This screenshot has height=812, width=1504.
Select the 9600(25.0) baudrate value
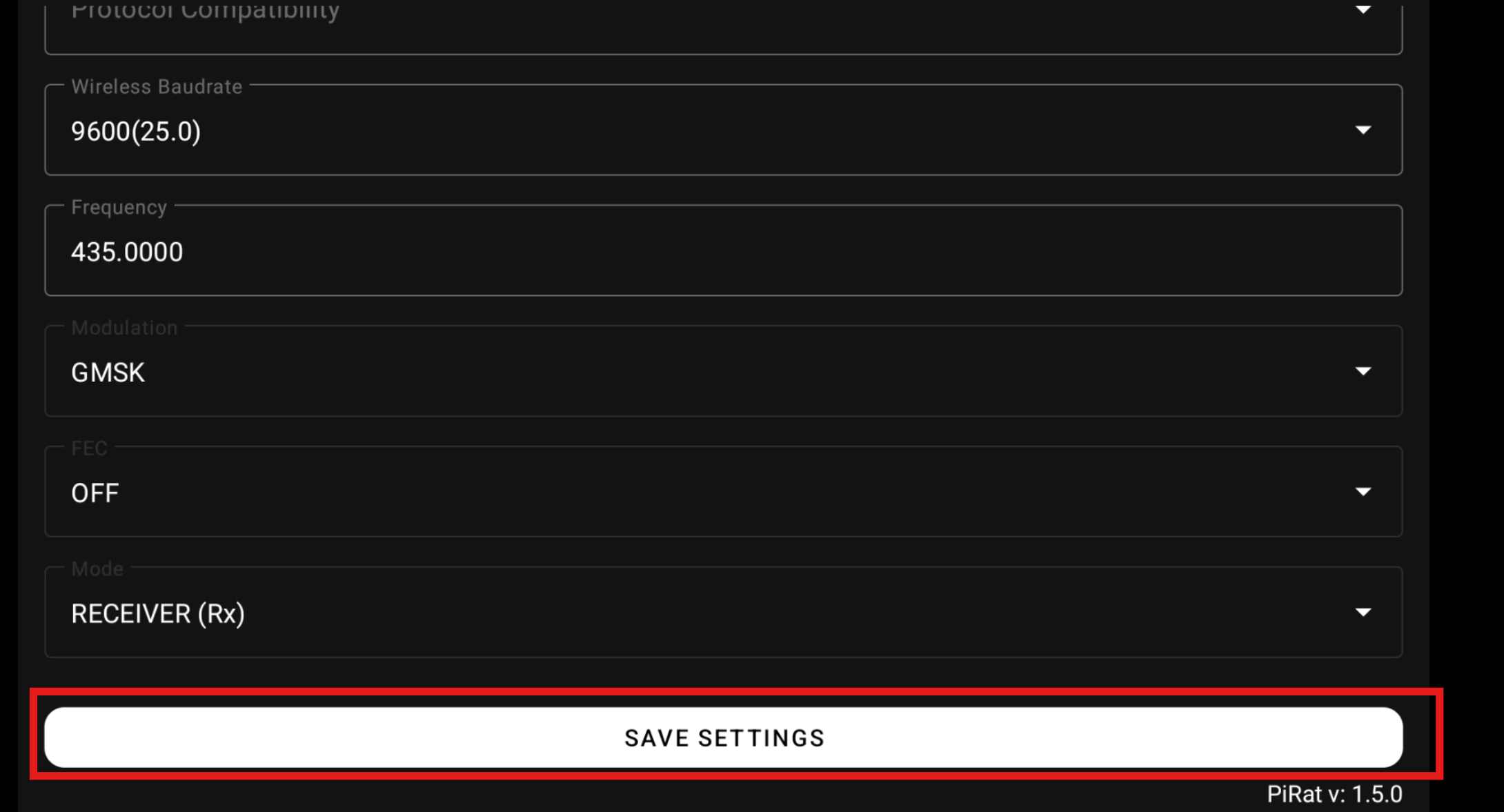point(136,131)
